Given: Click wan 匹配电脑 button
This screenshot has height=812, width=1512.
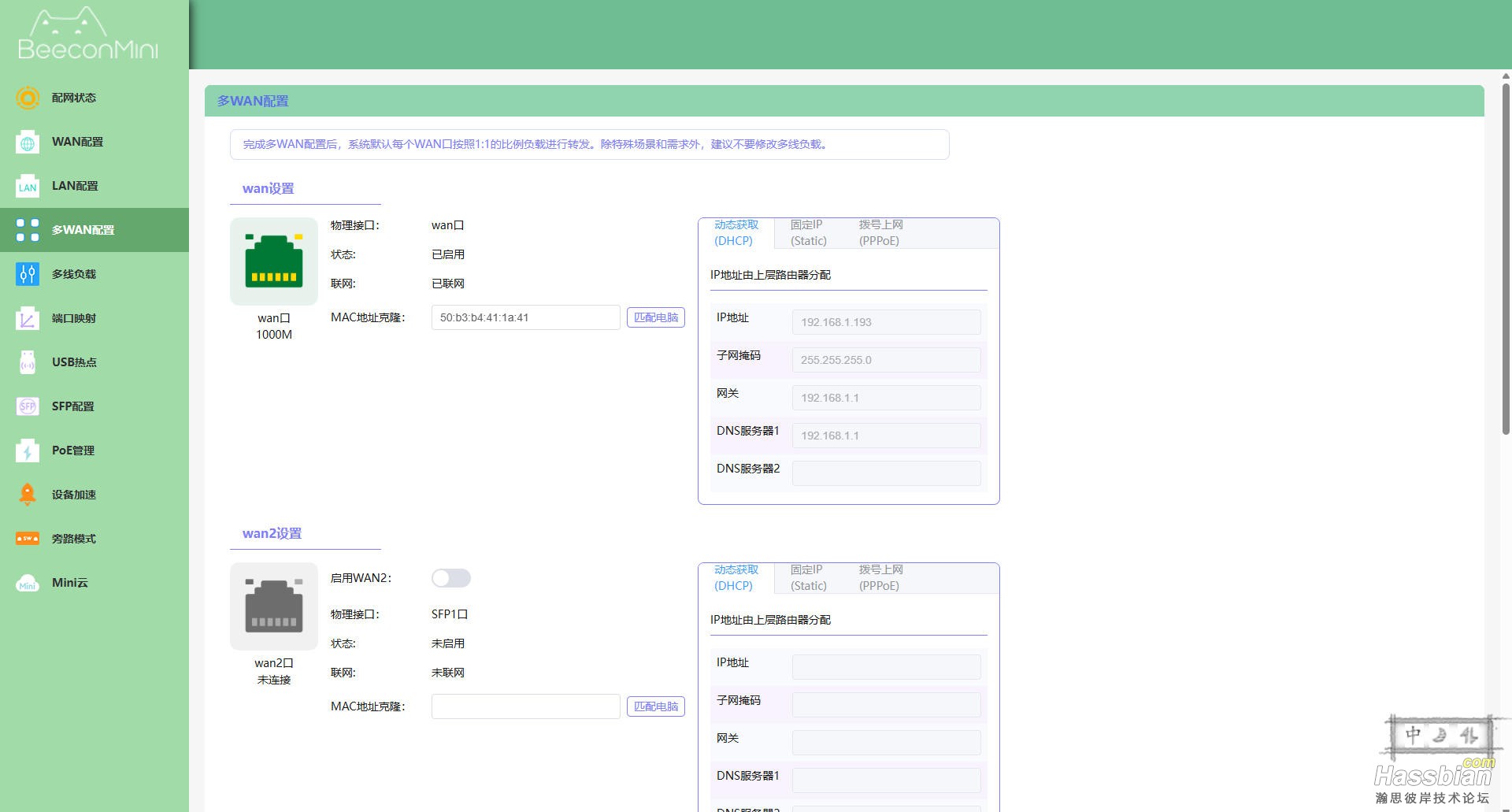Looking at the screenshot, I should pyautogui.click(x=656, y=317).
